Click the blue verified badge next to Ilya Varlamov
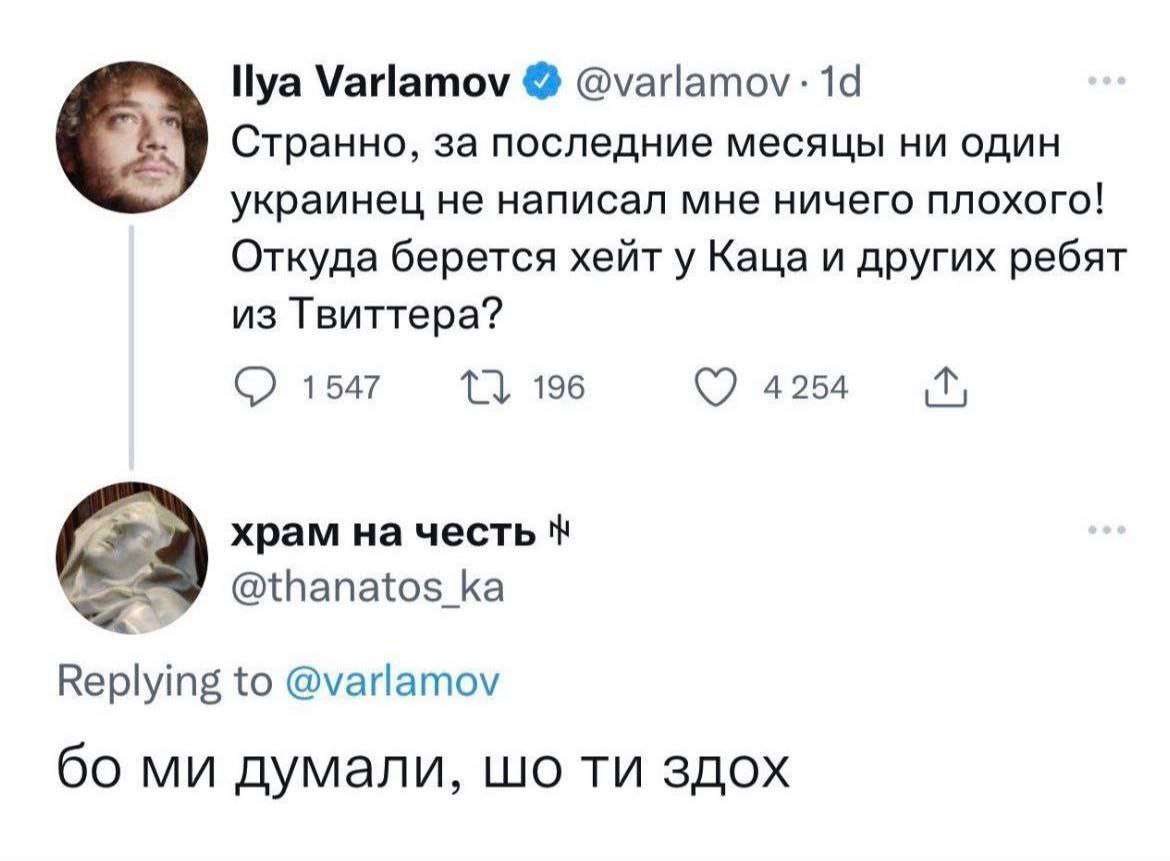The height and width of the screenshot is (861, 1170). (543, 82)
